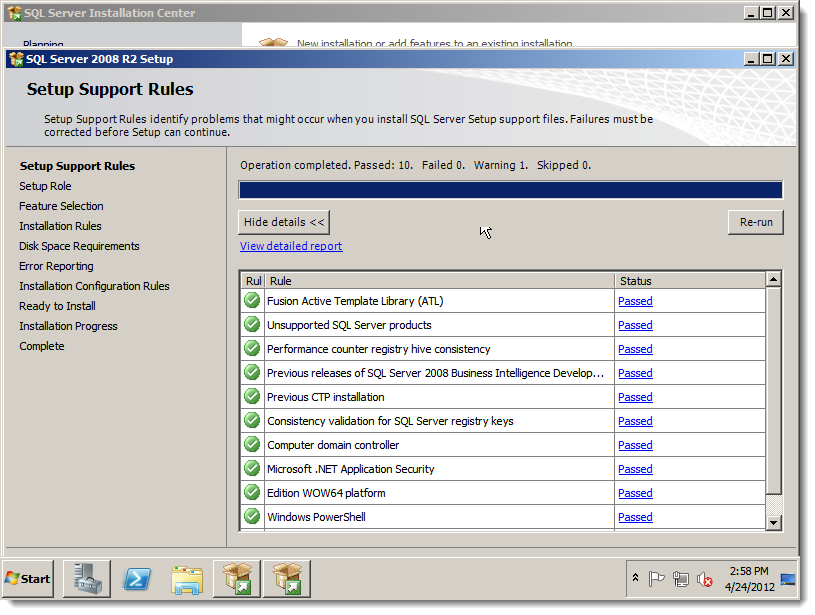Click green check icon for Edition WOW64 platform

click(x=252, y=492)
